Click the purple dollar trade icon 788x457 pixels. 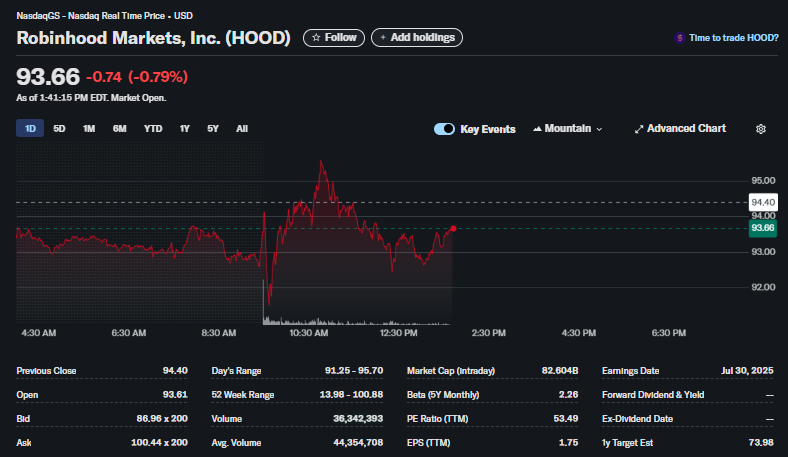point(679,38)
